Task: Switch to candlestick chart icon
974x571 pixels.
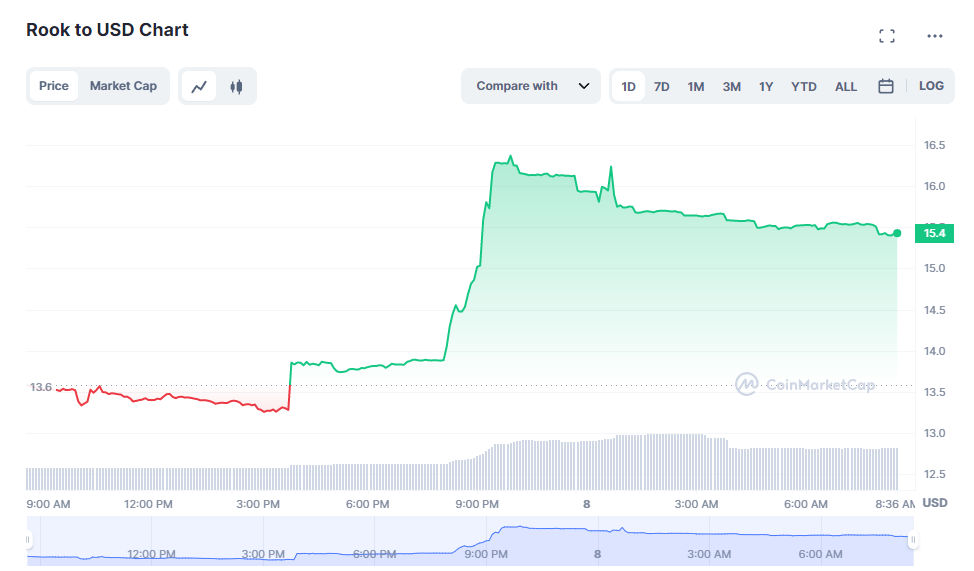Action: (236, 87)
